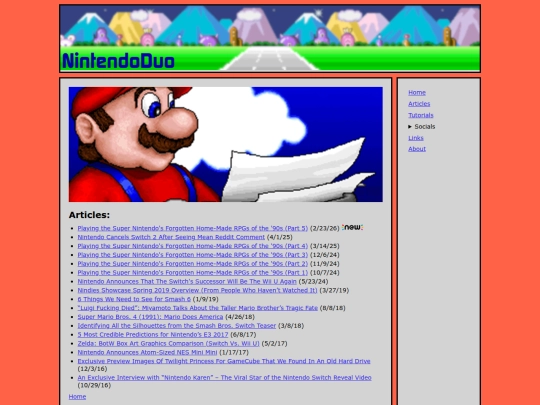This screenshot has width=540, height=405.
Task: Open Nindies Showcase Spring 2019 Overview article
Action: [x=197, y=291]
